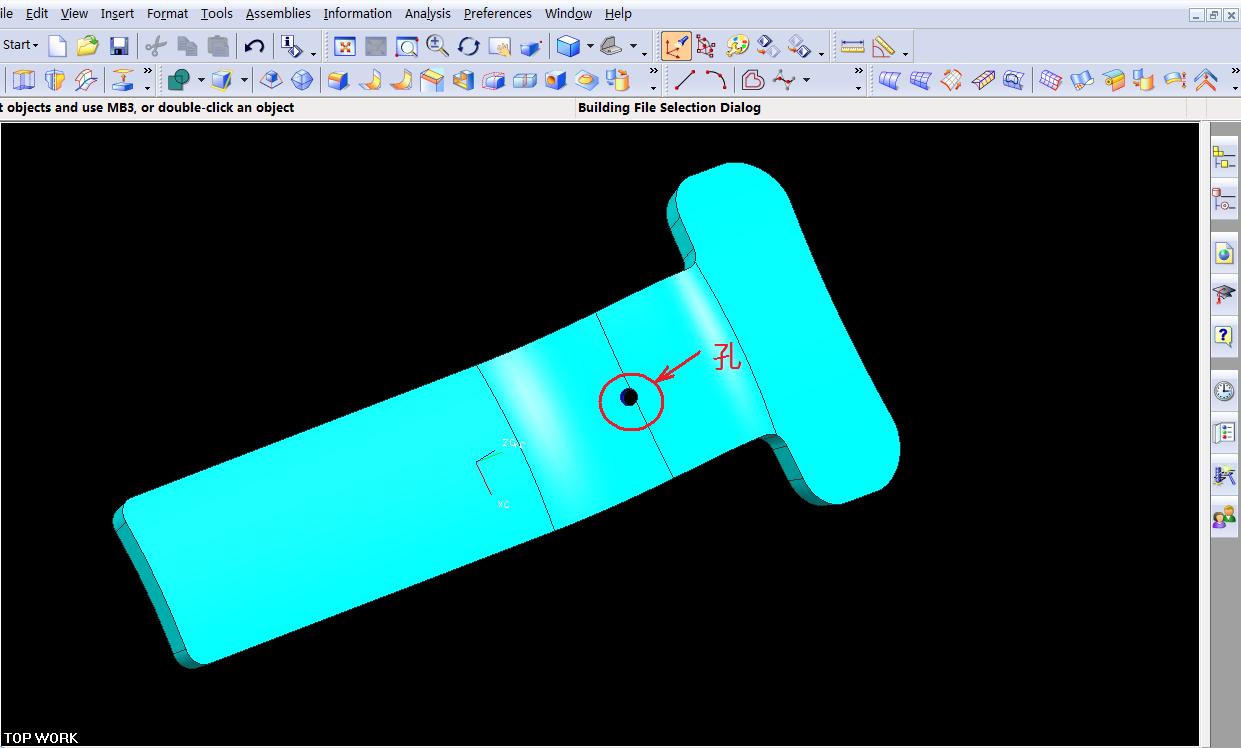Click the Line curve tool
Screen dimensions: 1241x748
(x=685, y=80)
